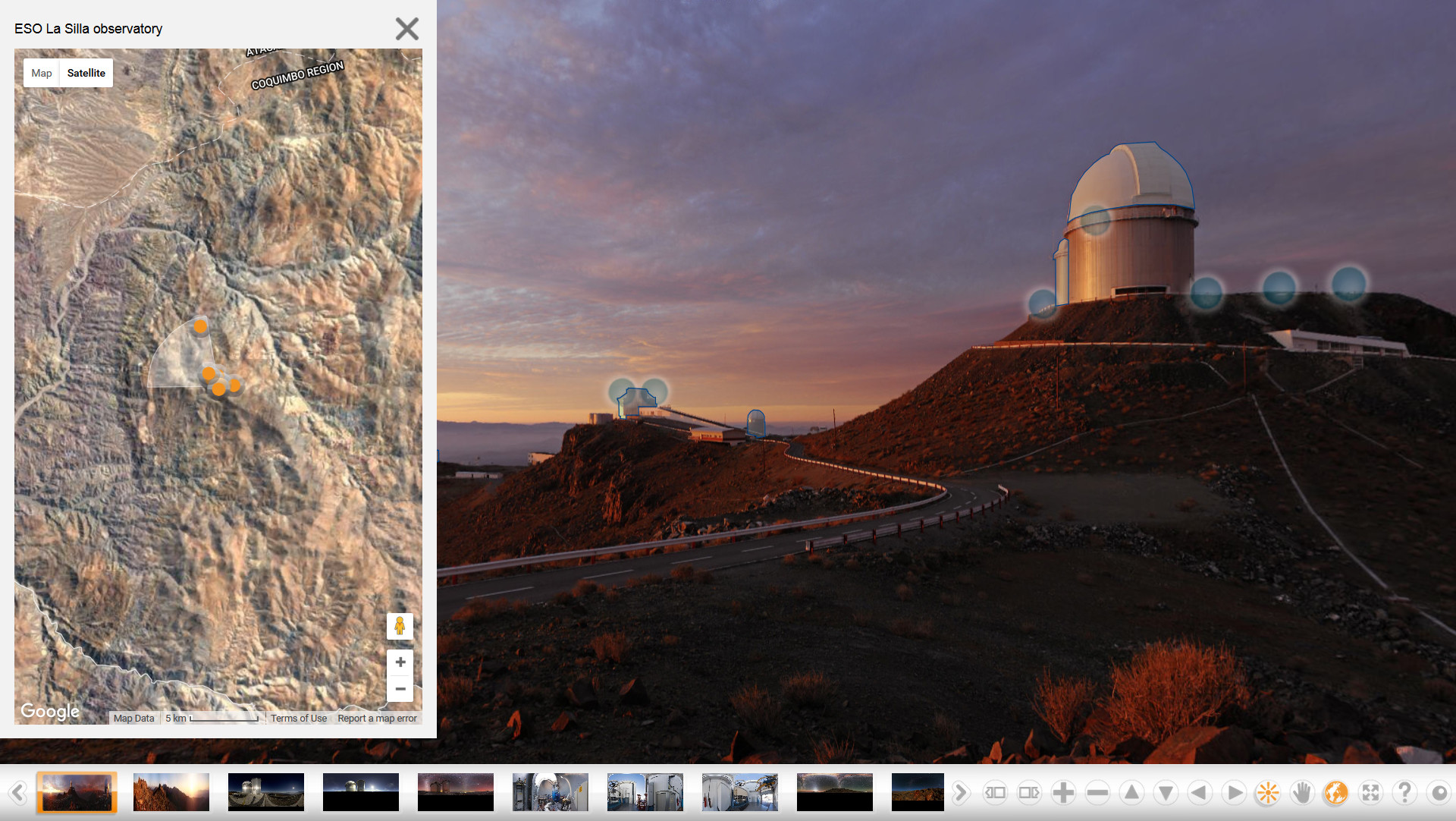Pan view right with arrow button
The height and width of the screenshot is (821, 1456).
(x=1234, y=793)
